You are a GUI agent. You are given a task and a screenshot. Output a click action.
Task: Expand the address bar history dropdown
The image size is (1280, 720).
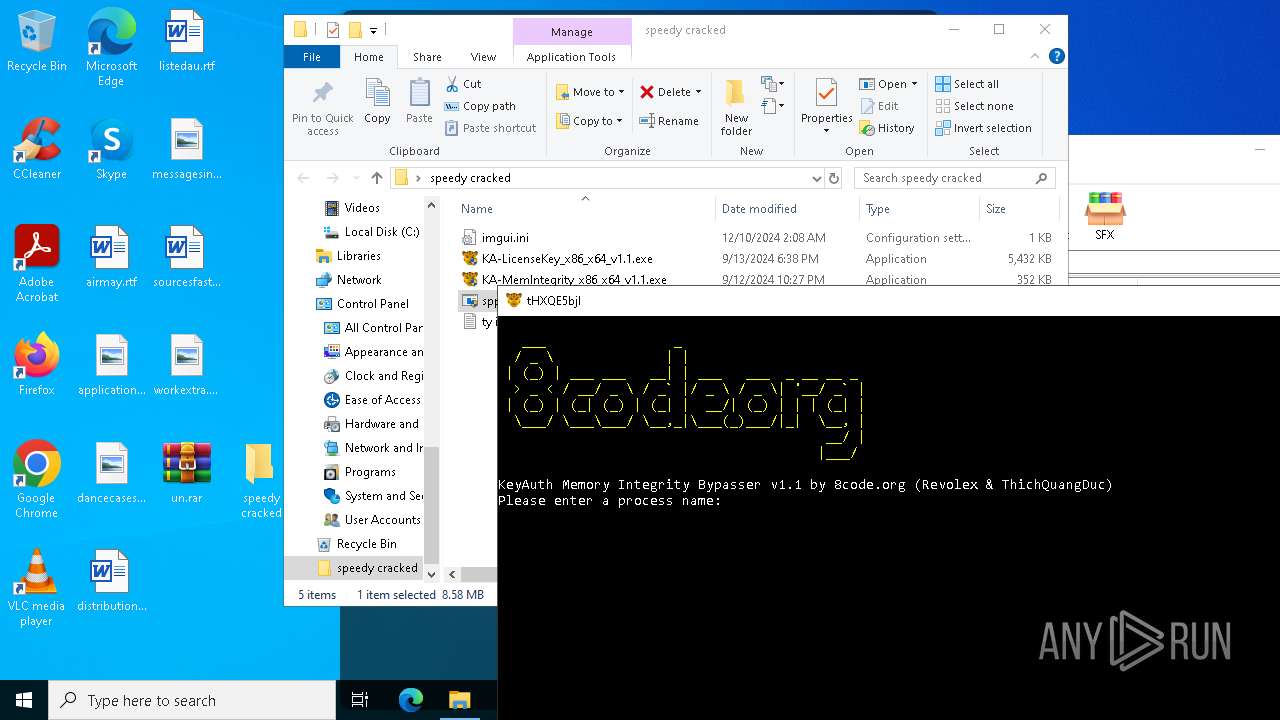(816, 178)
